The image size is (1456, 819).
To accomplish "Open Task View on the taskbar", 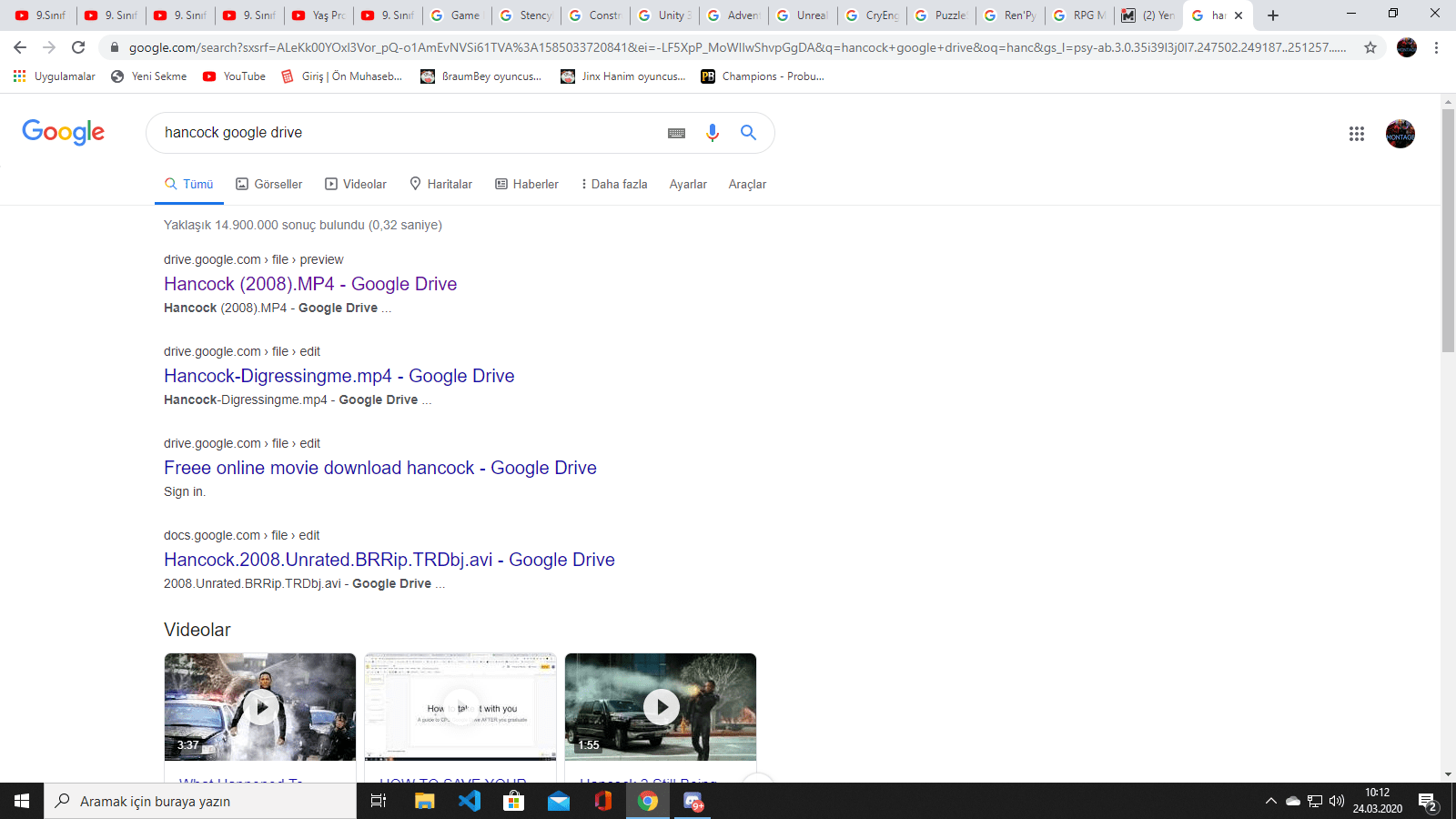I will 379,801.
